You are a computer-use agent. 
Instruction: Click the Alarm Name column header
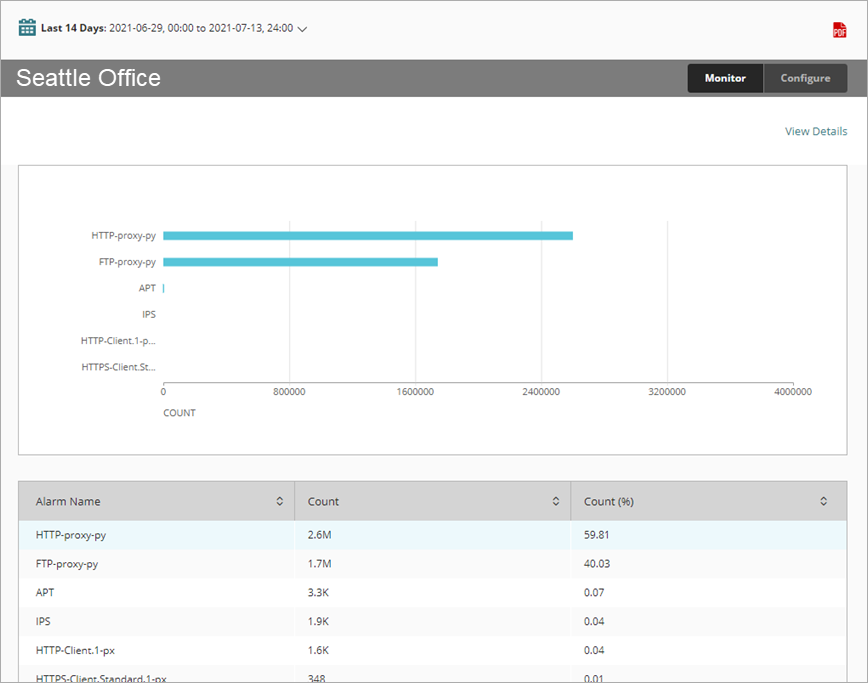coord(68,501)
